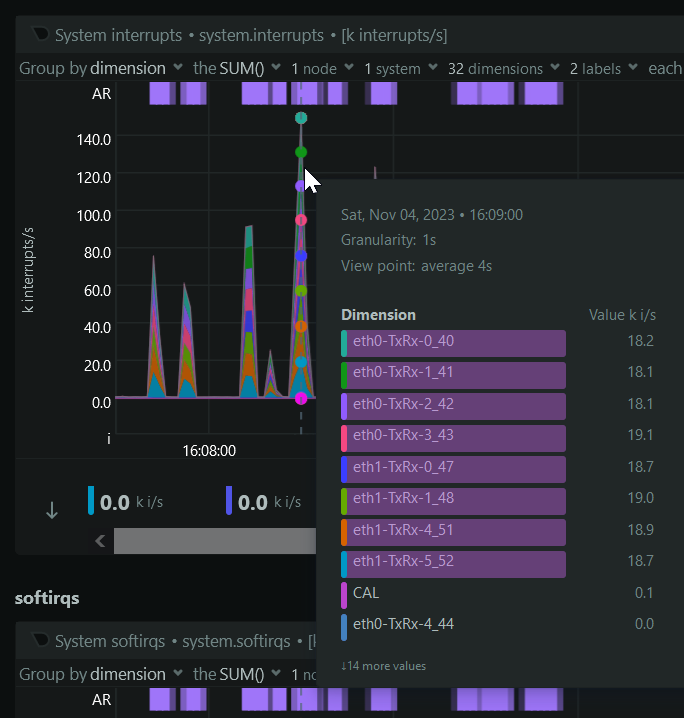
Task: Select eth0-TxRx-1_41 dimension row
Action: (x=499, y=374)
